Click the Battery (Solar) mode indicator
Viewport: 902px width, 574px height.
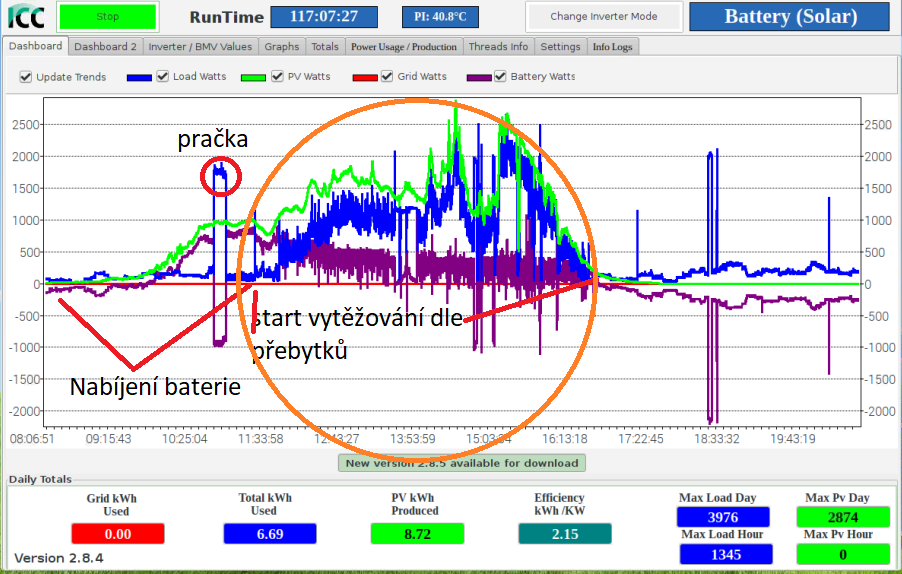coord(790,17)
